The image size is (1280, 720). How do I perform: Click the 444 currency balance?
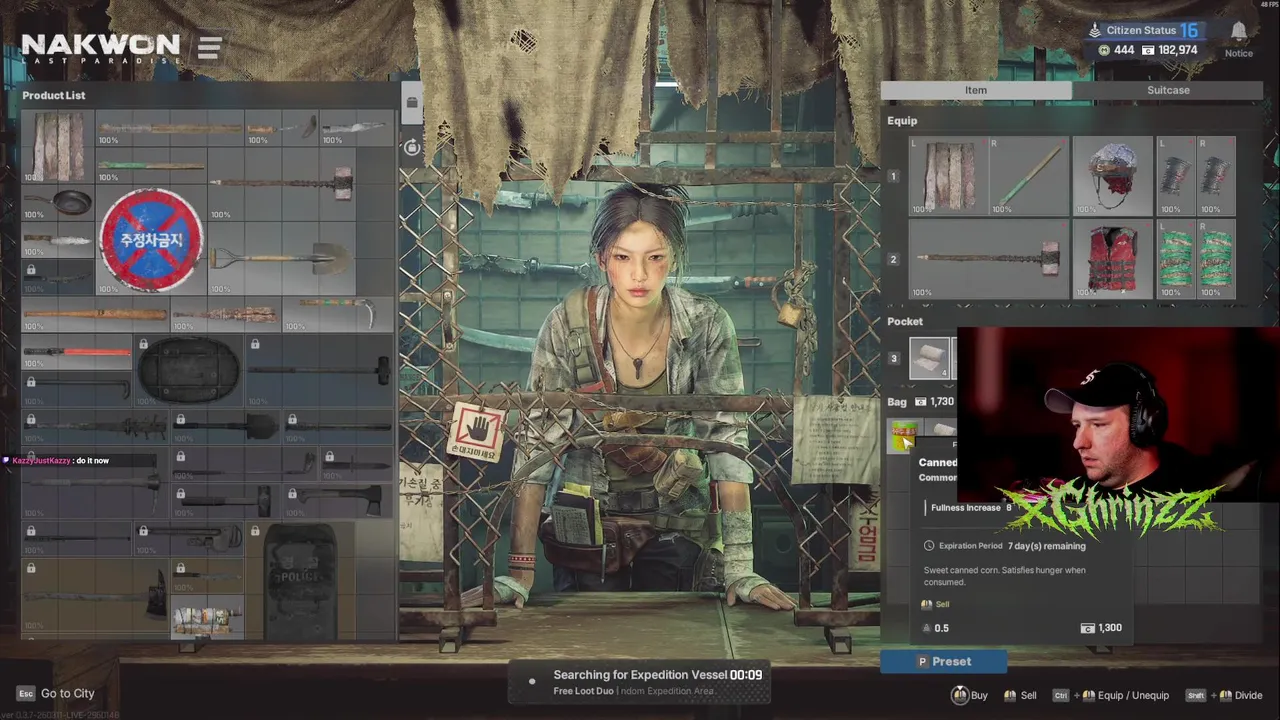coord(1115,50)
